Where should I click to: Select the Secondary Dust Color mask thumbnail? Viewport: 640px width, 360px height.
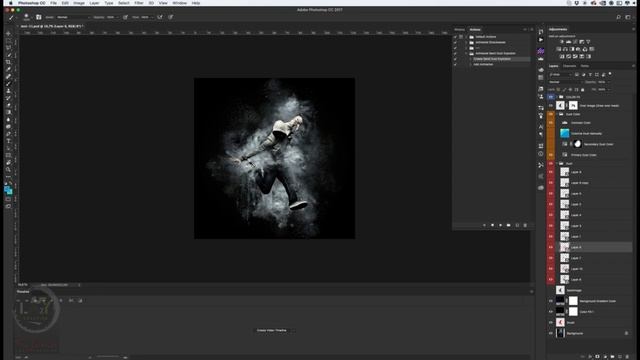point(577,144)
